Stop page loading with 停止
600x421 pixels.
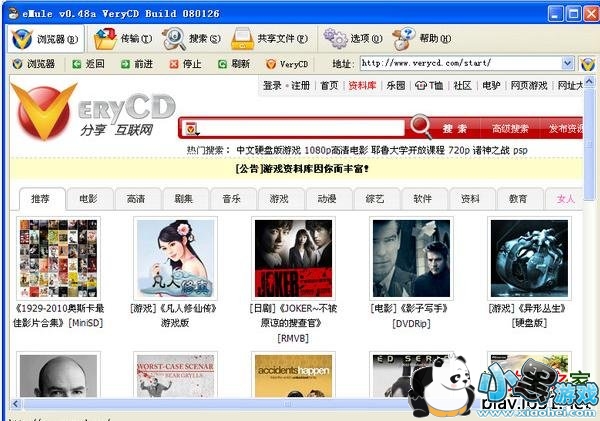pos(186,64)
